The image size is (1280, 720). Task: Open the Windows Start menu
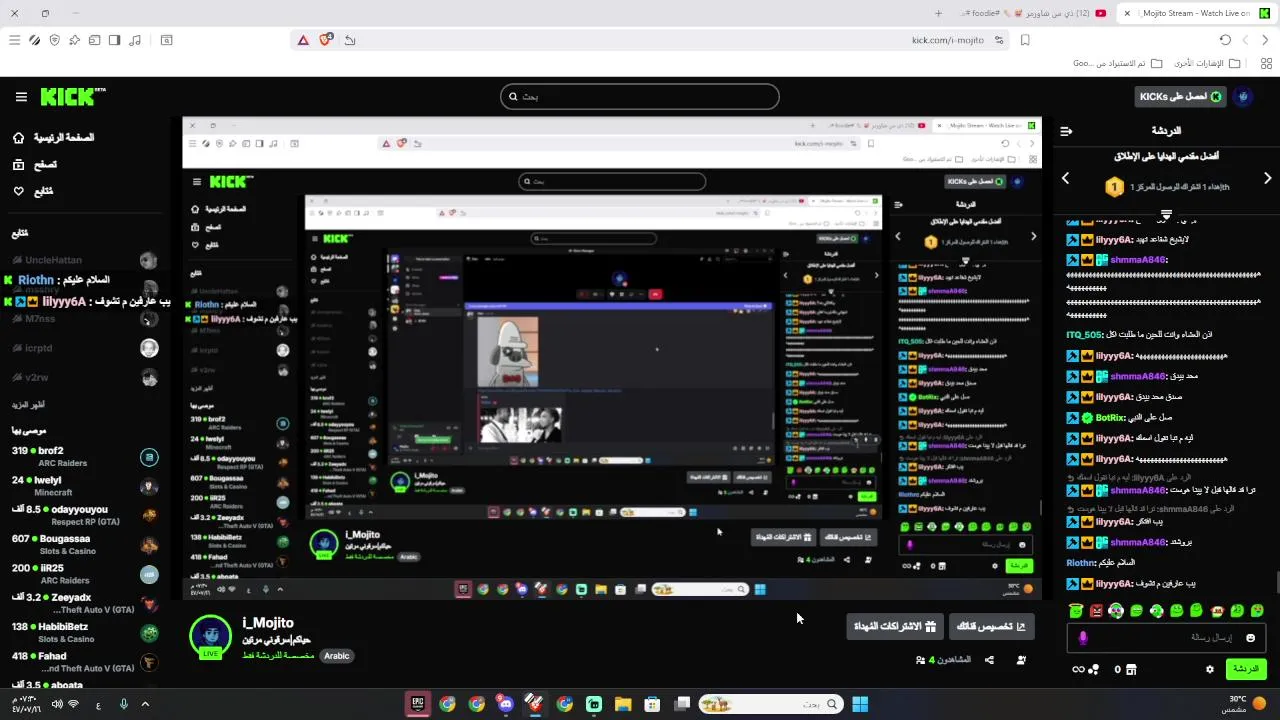click(860, 704)
